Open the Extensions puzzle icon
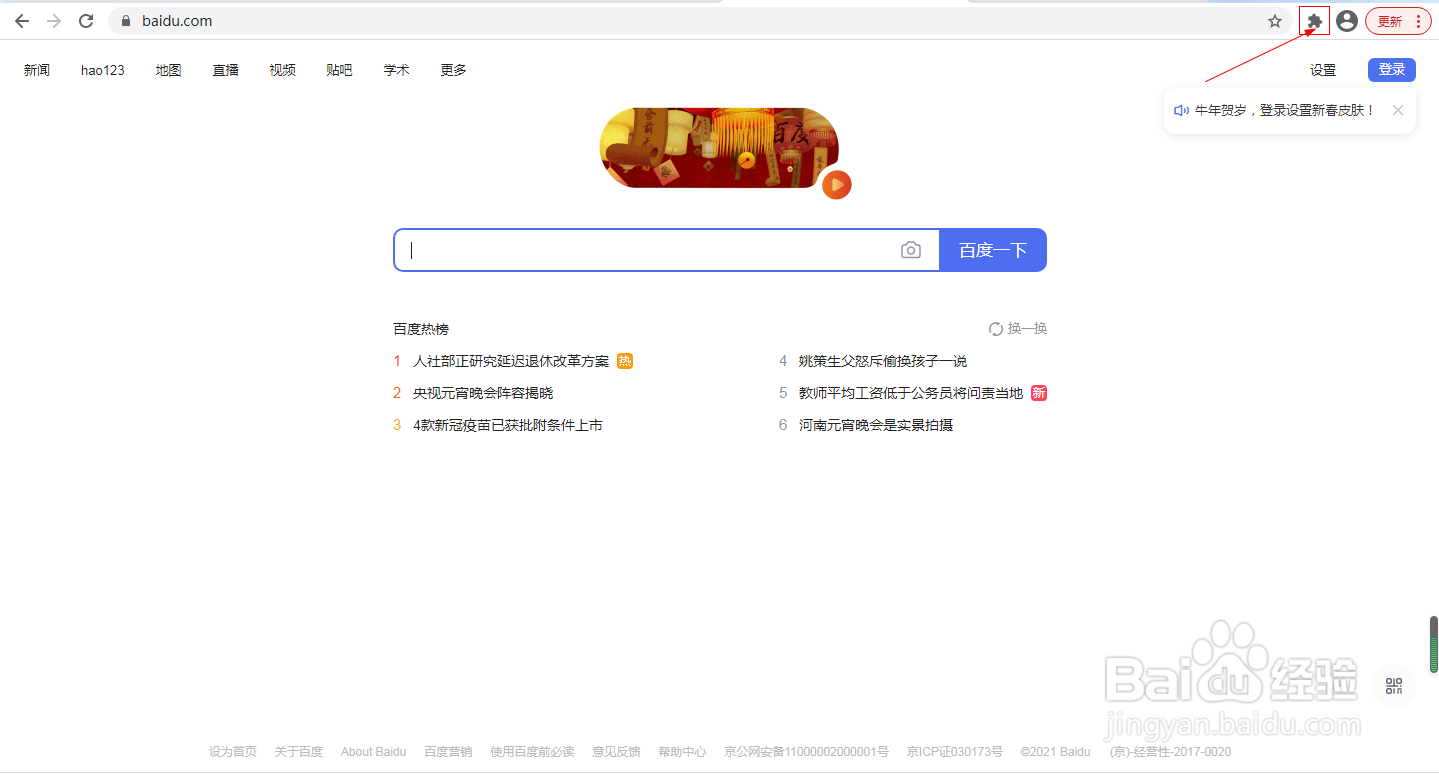Screen dimensions: 1439x774 [x=1315, y=21]
